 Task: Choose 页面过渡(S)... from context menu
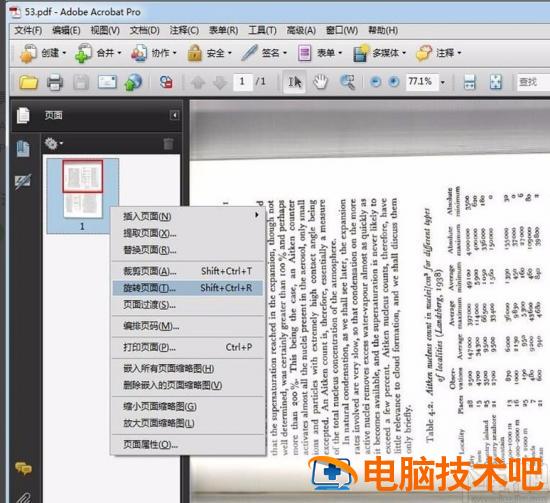click(188, 304)
